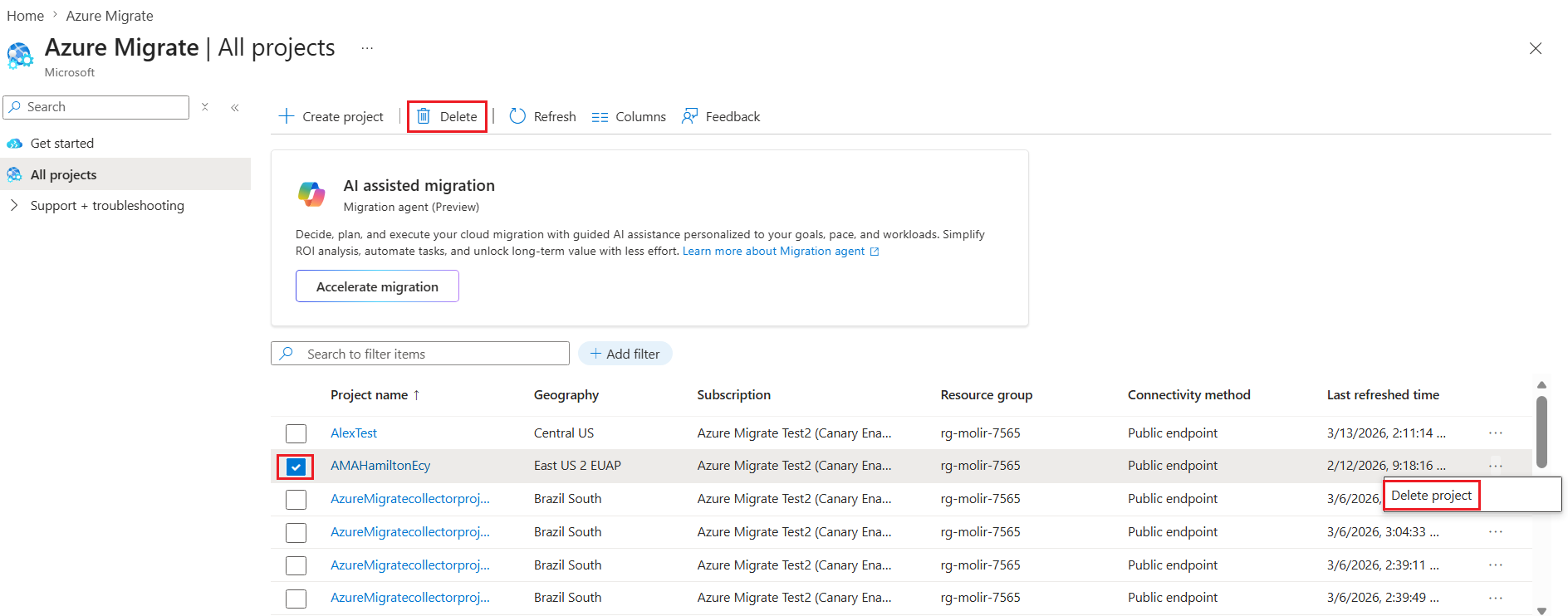Screen dimensions: 1568x616
Task: Click the East US 2 EUAP cell
Action: coord(577,466)
